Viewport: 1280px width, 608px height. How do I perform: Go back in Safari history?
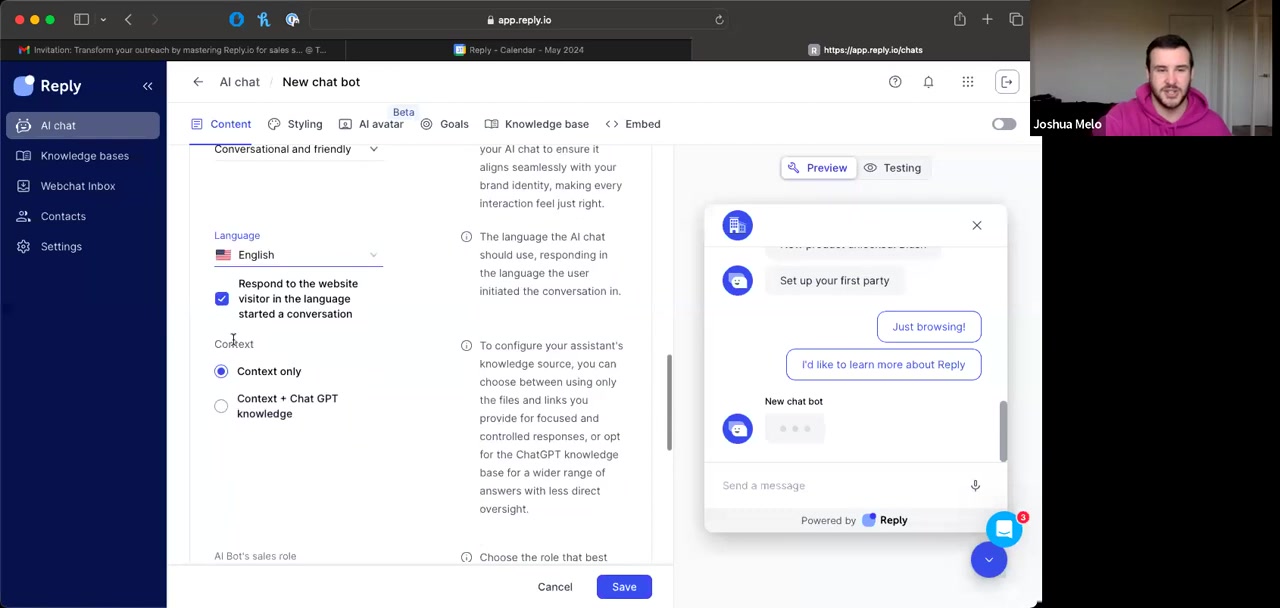(x=128, y=20)
